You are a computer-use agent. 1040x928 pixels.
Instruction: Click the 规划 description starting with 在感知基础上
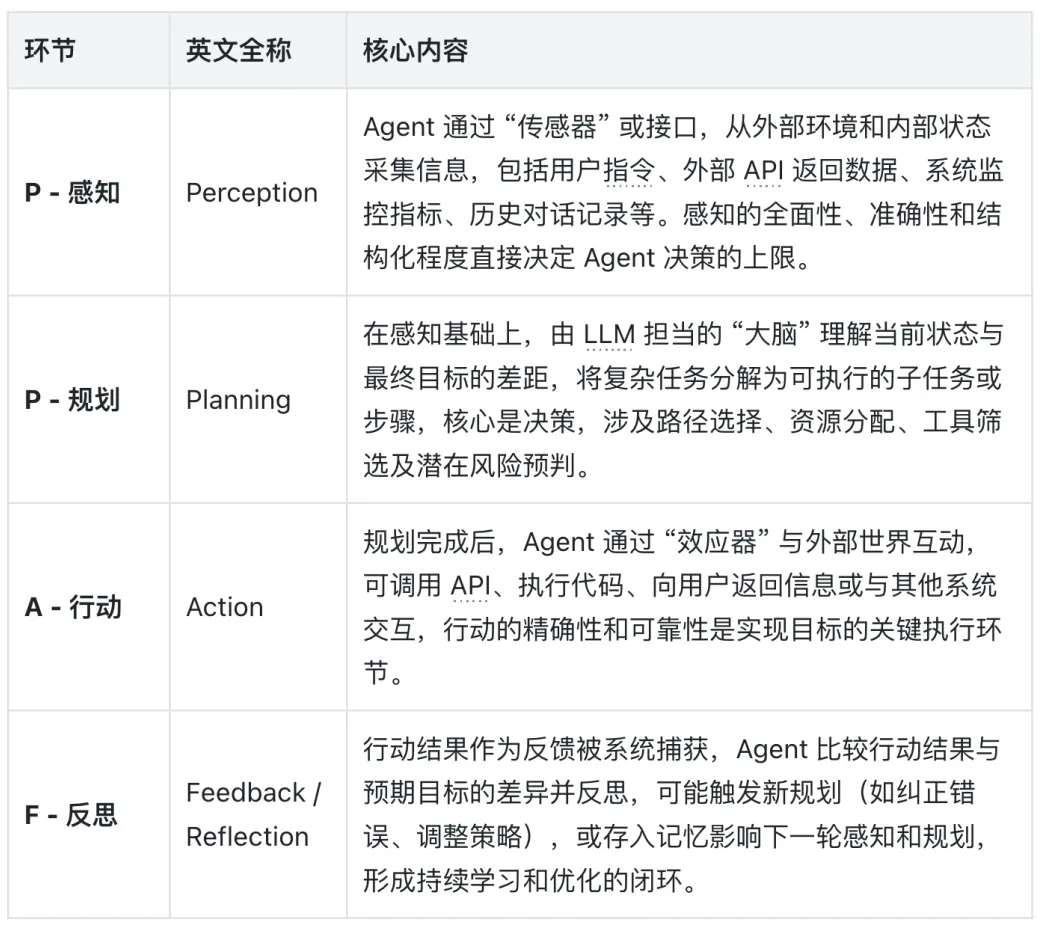click(x=682, y=400)
